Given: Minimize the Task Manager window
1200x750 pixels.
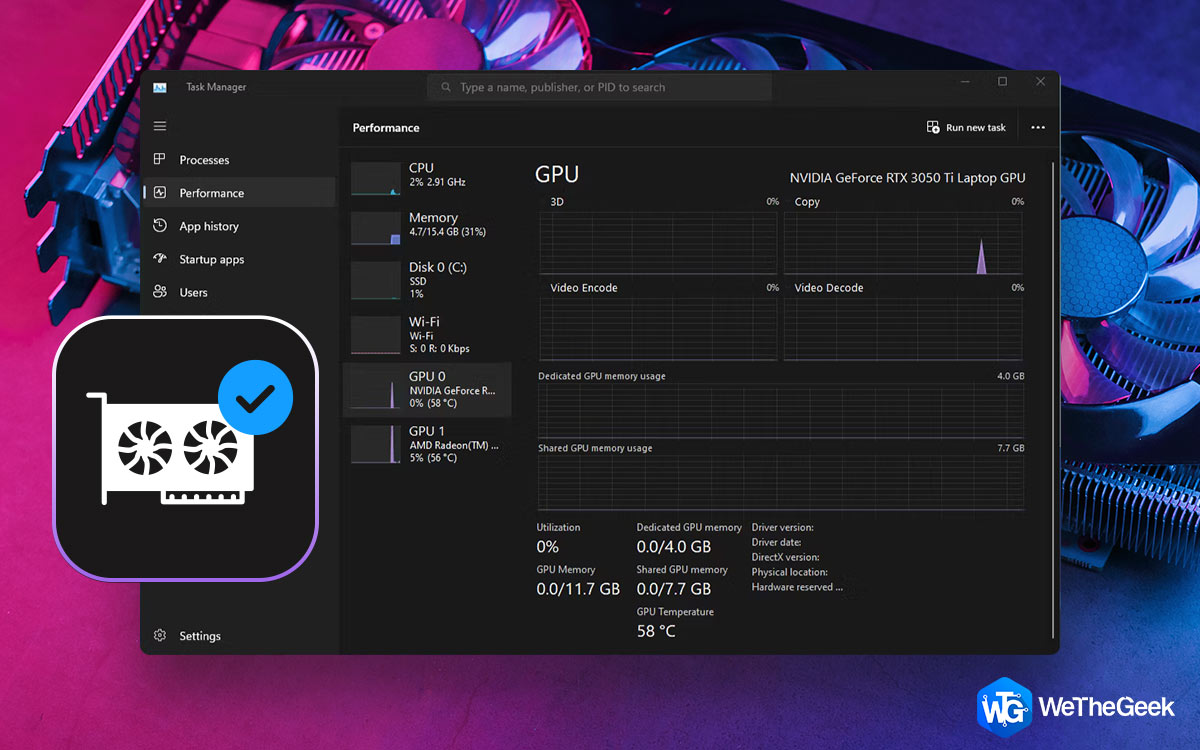Looking at the screenshot, I should pyautogui.click(x=964, y=81).
